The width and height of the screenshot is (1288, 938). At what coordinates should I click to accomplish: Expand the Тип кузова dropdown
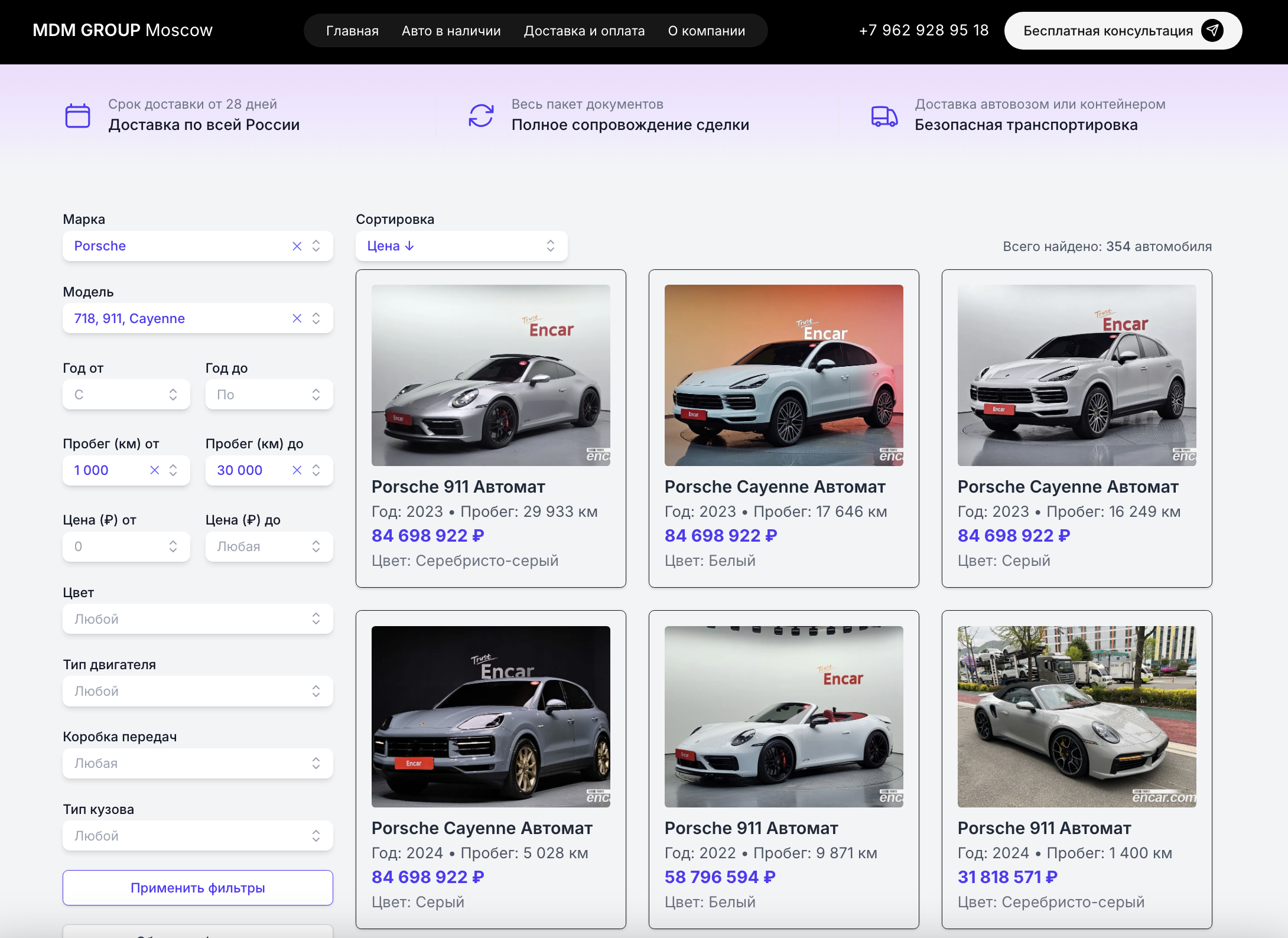[197, 836]
